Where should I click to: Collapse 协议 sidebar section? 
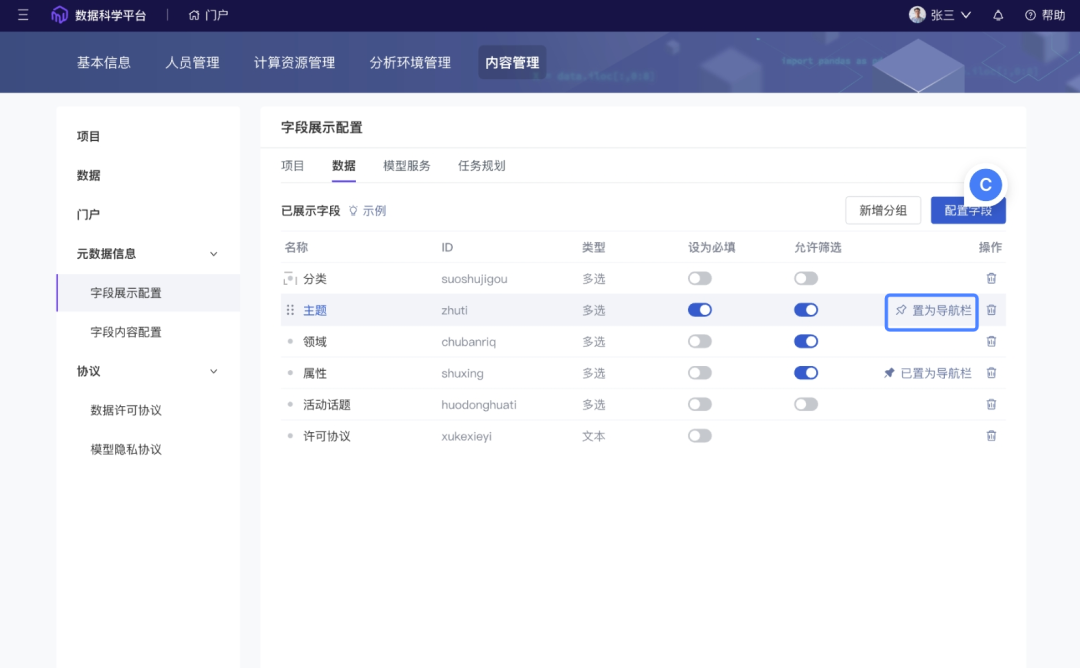(214, 371)
